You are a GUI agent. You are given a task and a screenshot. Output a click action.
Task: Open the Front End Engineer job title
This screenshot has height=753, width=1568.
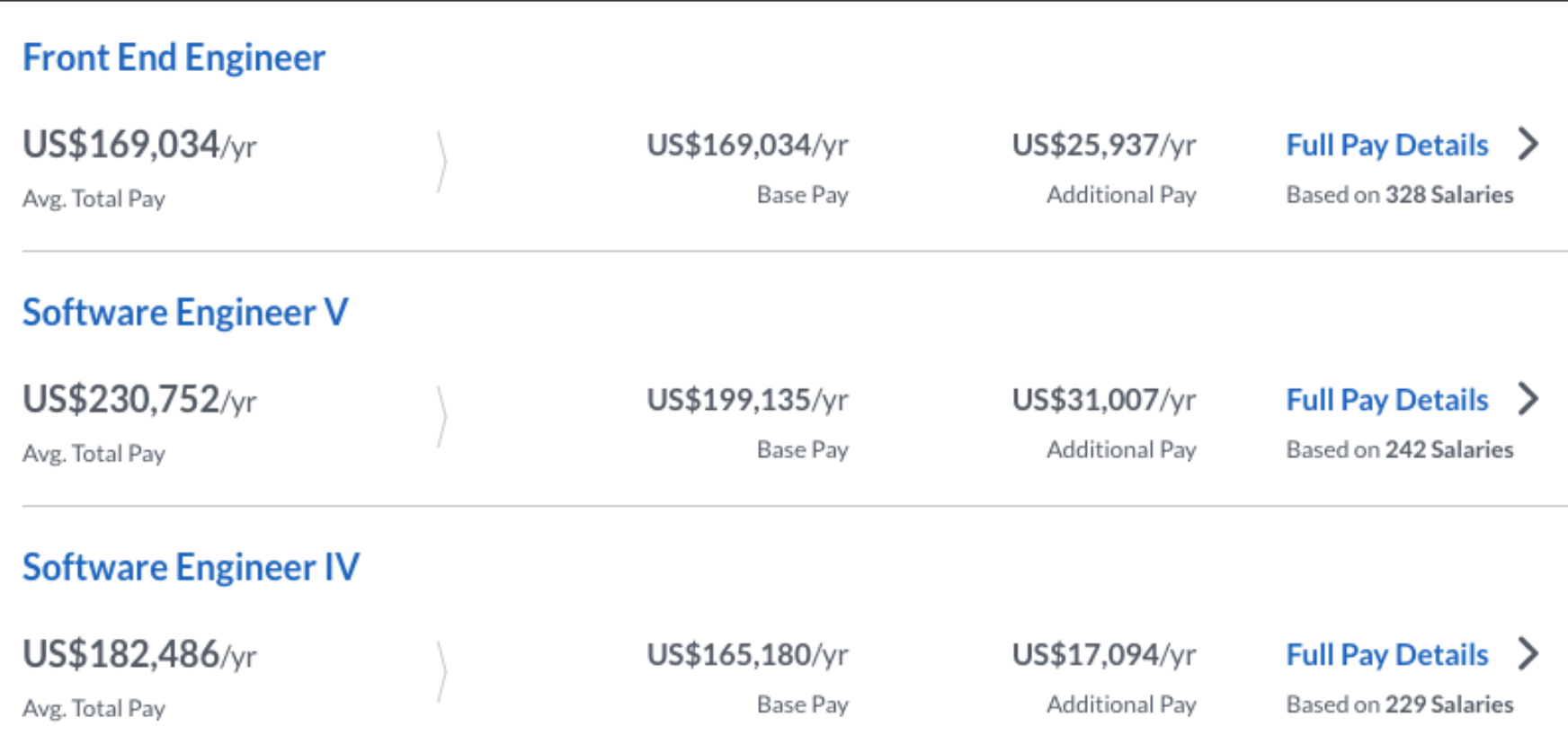coord(174,58)
